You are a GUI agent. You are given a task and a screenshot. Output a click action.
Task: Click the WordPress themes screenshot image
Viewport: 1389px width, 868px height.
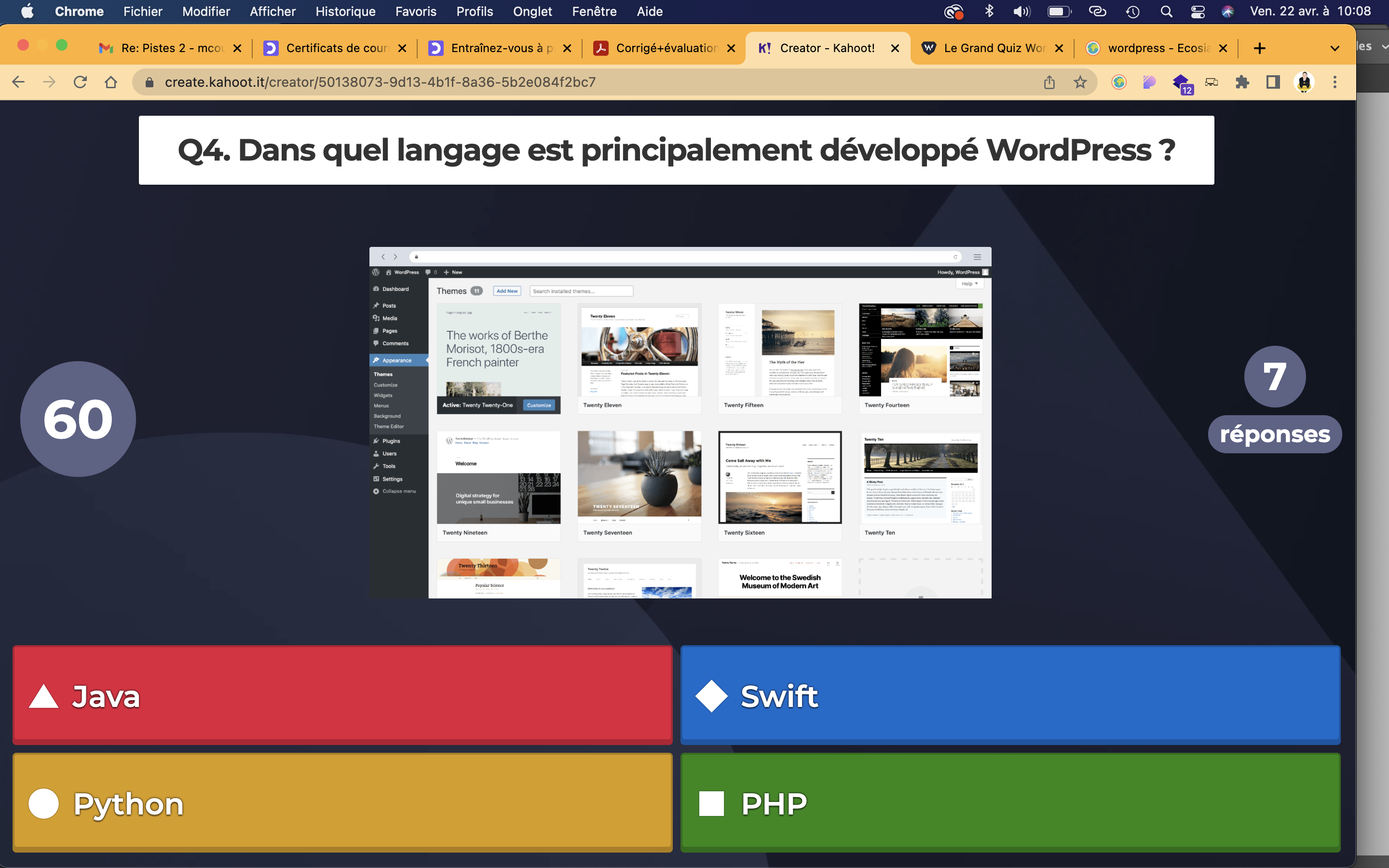(x=680, y=422)
